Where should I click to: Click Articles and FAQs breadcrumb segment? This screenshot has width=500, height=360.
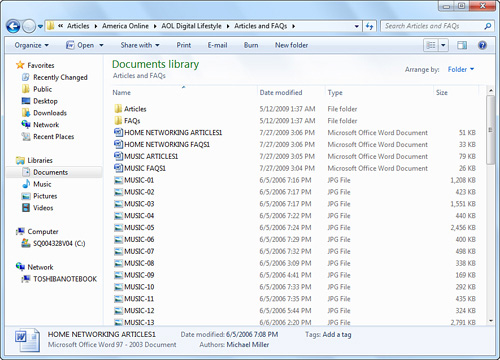pyautogui.click(x=260, y=26)
